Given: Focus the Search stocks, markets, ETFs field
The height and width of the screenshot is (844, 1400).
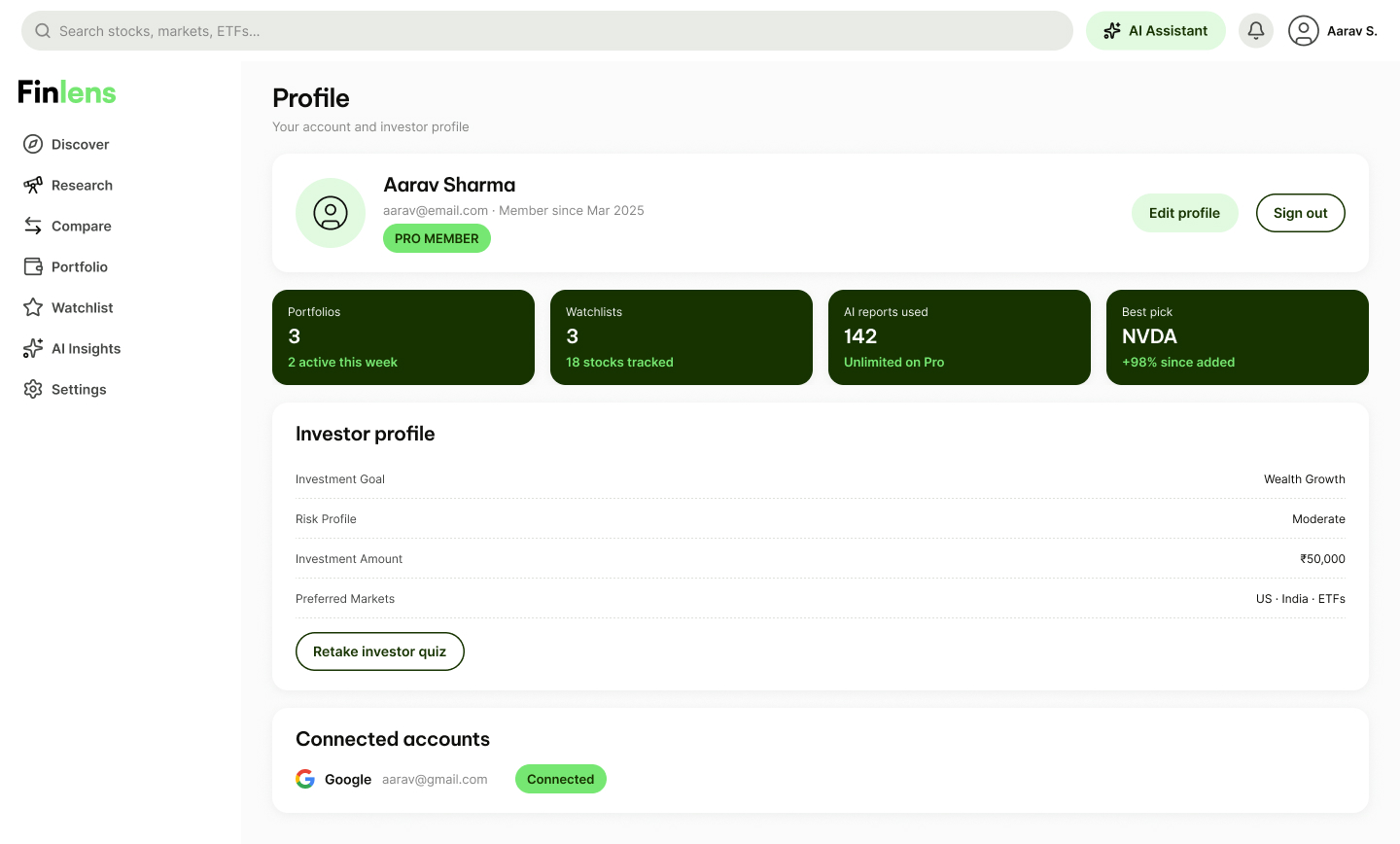Looking at the screenshot, I should 547,31.
